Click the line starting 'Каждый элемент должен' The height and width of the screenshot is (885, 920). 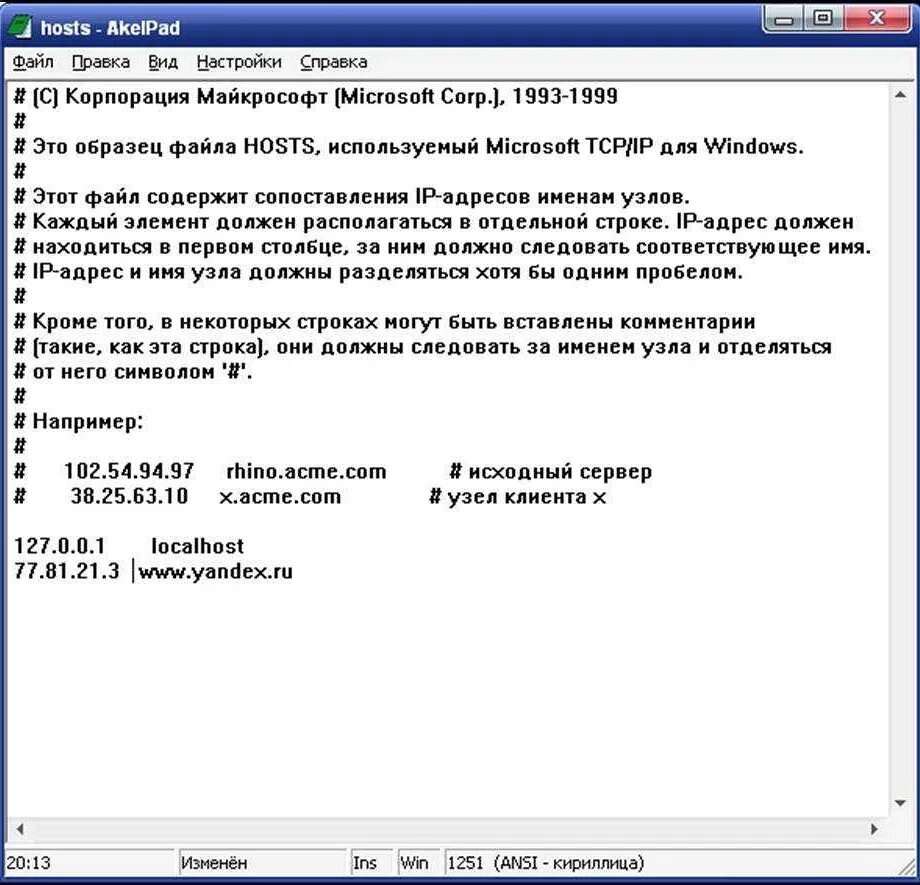pyautogui.click(x=433, y=222)
